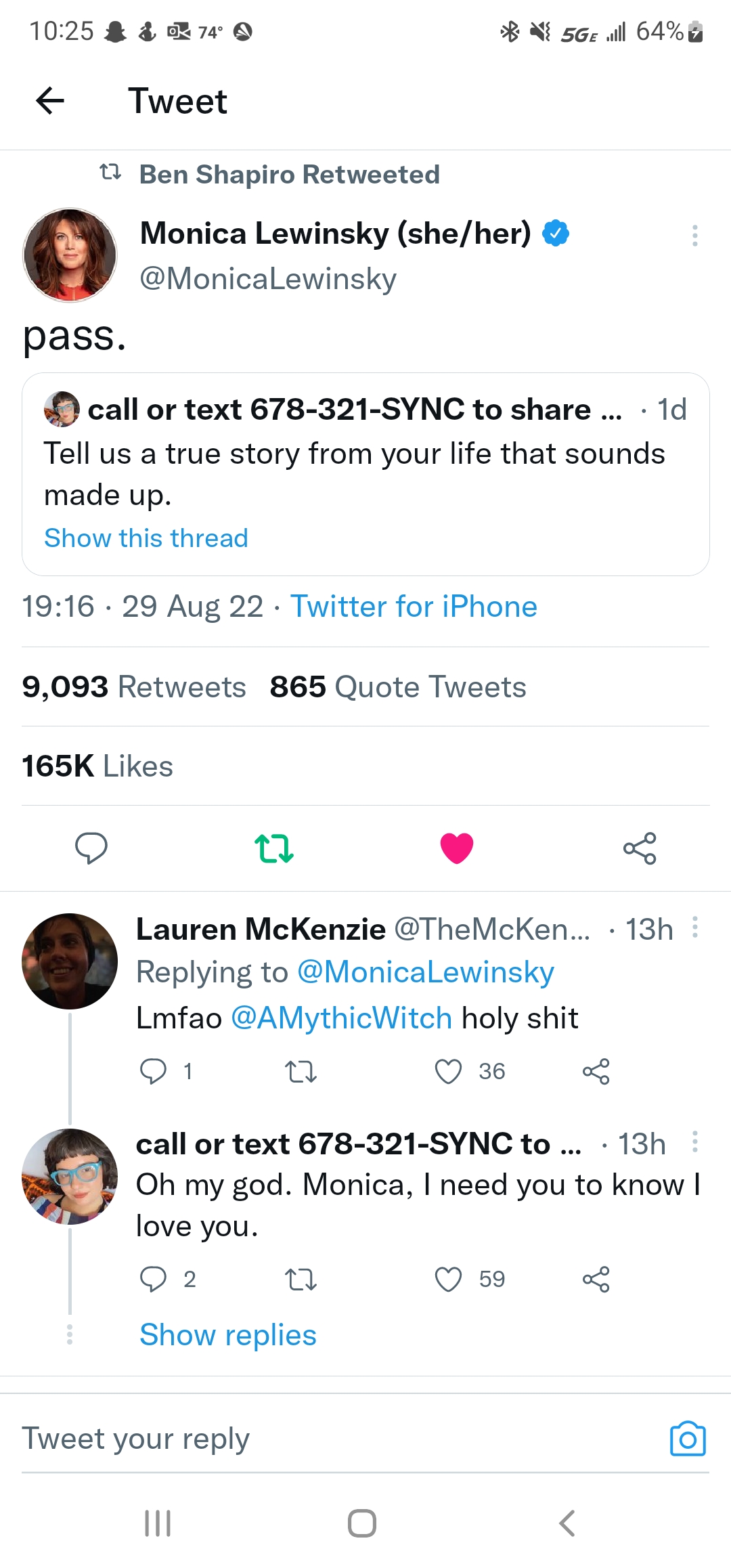Image resolution: width=731 pixels, height=1568 pixels.
Task: Reply to Lauren McKenzie's comment
Action: tap(153, 1071)
